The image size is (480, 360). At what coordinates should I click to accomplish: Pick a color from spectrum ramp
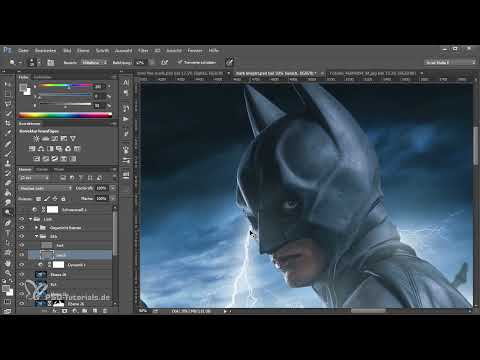pyautogui.click(x=65, y=115)
